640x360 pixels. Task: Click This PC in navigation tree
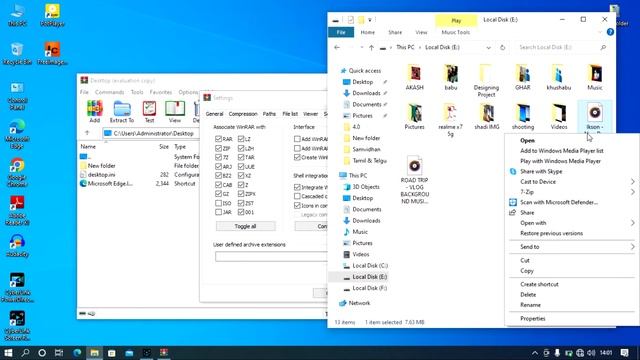click(x=358, y=176)
